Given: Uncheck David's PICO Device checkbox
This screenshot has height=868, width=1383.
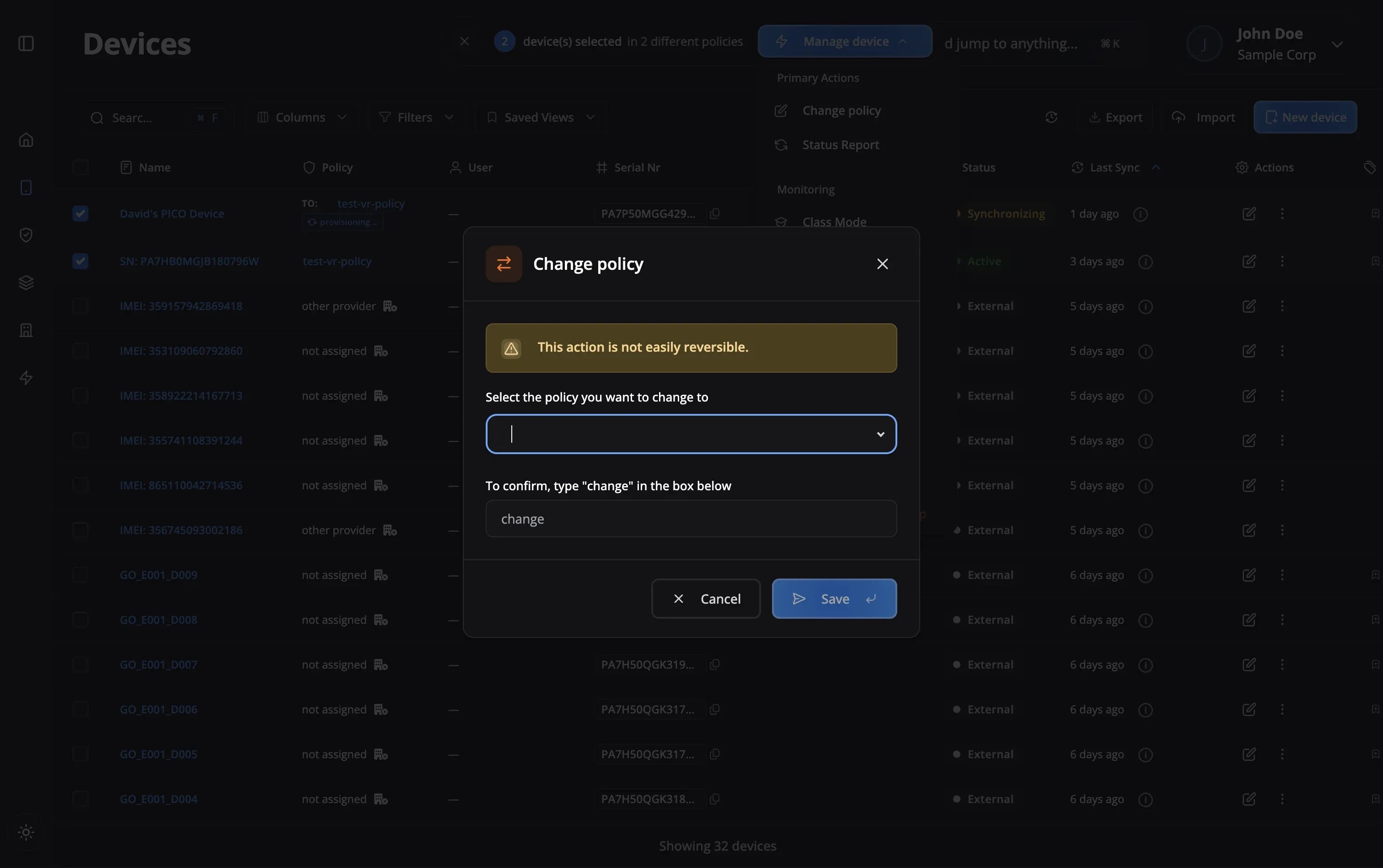Looking at the screenshot, I should (80, 214).
